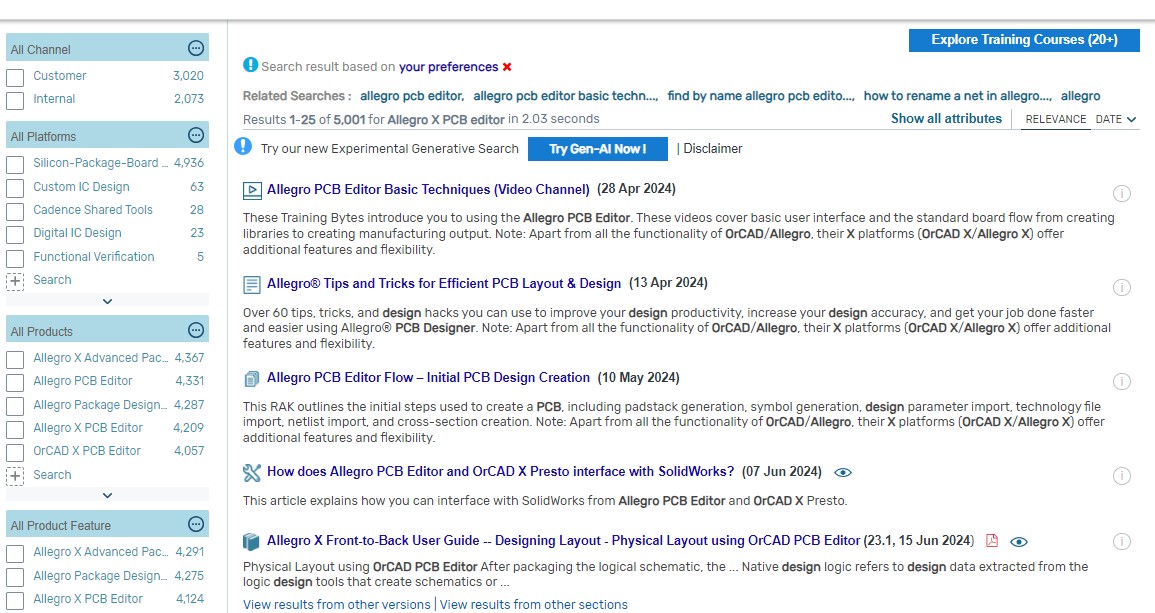Image resolution: width=1155 pixels, height=613 pixels.
Task: Check the Silicon-Package-Board platform checkbox
Action: click(x=15, y=162)
